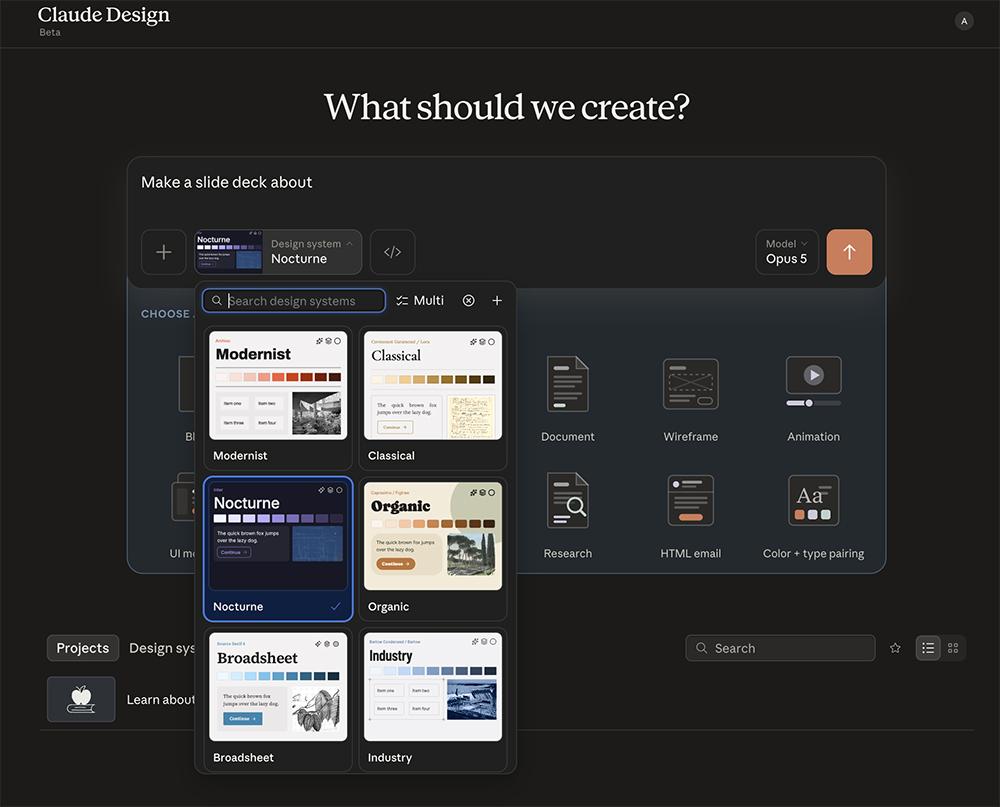Select the Nocturne design system card
Viewport: 1000px width, 807px height.
(x=277, y=549)
